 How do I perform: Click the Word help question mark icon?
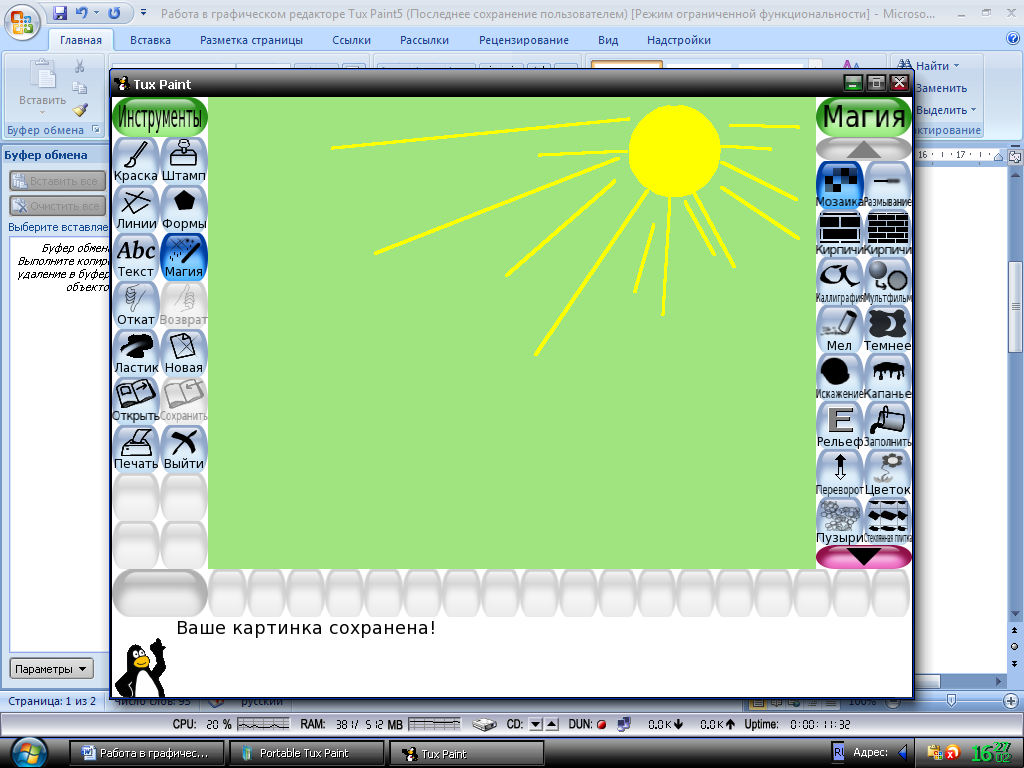point(1013,39)
